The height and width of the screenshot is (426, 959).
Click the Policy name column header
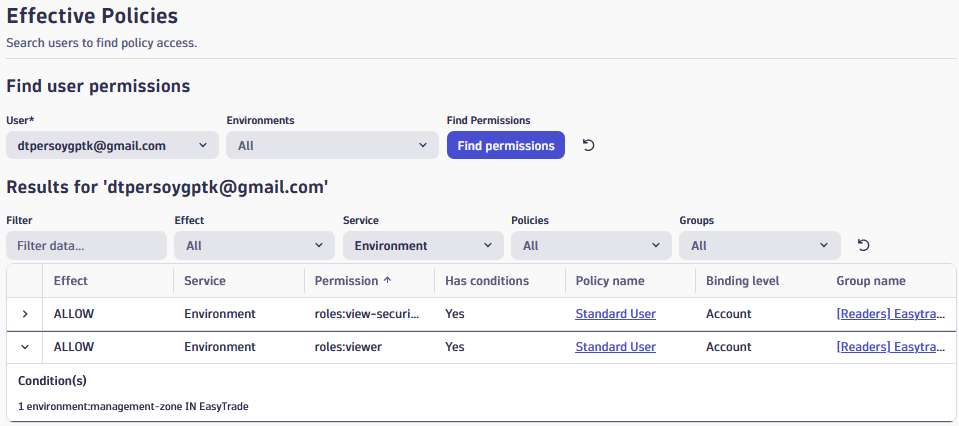point(610,281)
